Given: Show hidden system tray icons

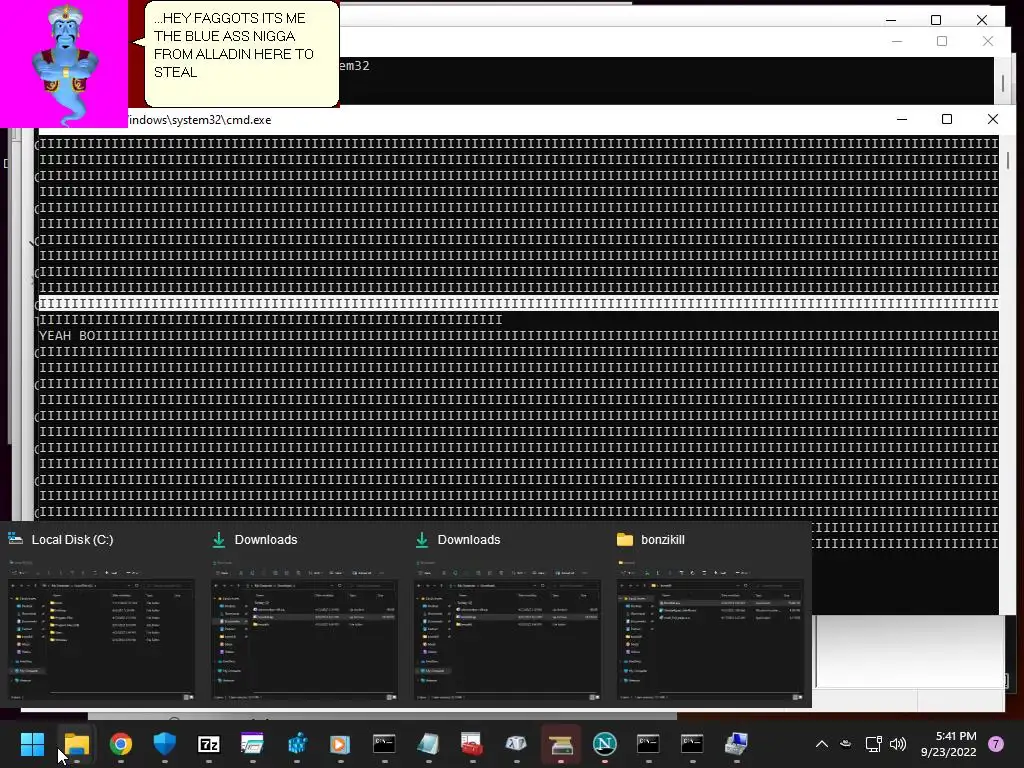Looking at the screenshot, I should (x=822, y=744).
